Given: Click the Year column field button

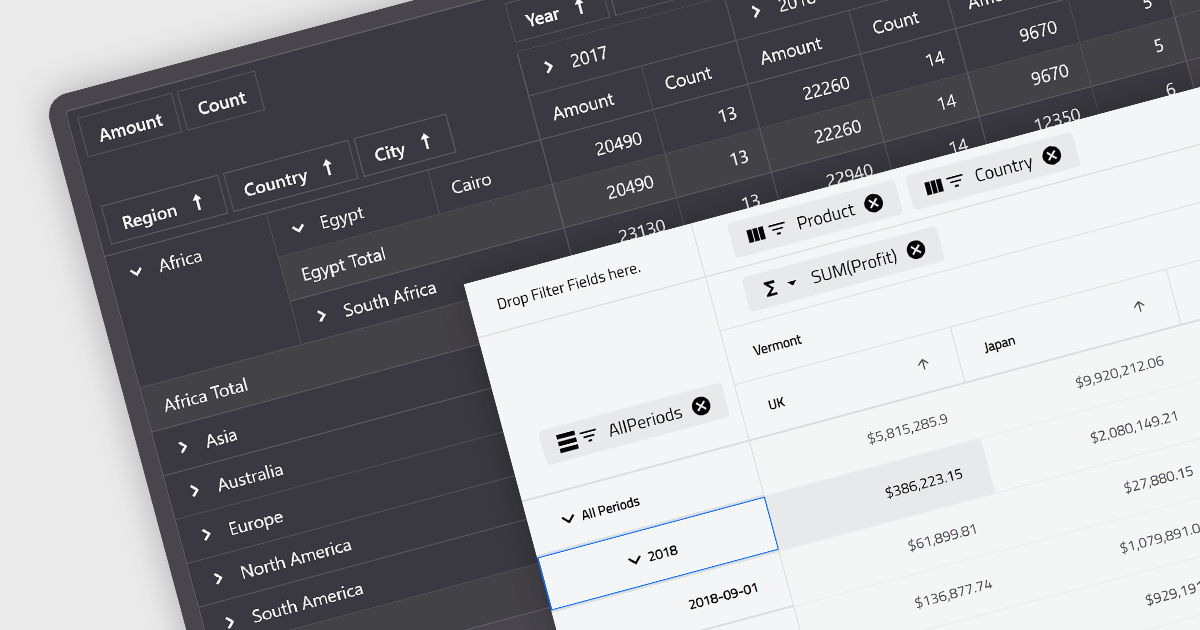Looking at the screenshot, I should (556, 14).
